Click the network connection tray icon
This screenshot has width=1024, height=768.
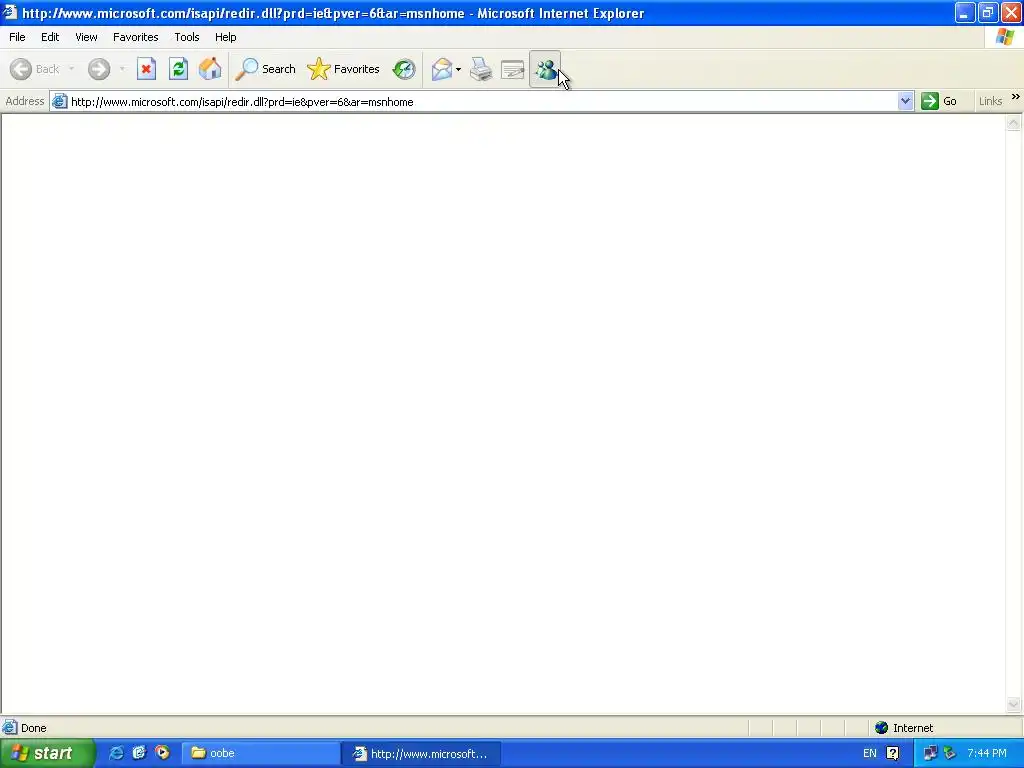pos(930,754)
